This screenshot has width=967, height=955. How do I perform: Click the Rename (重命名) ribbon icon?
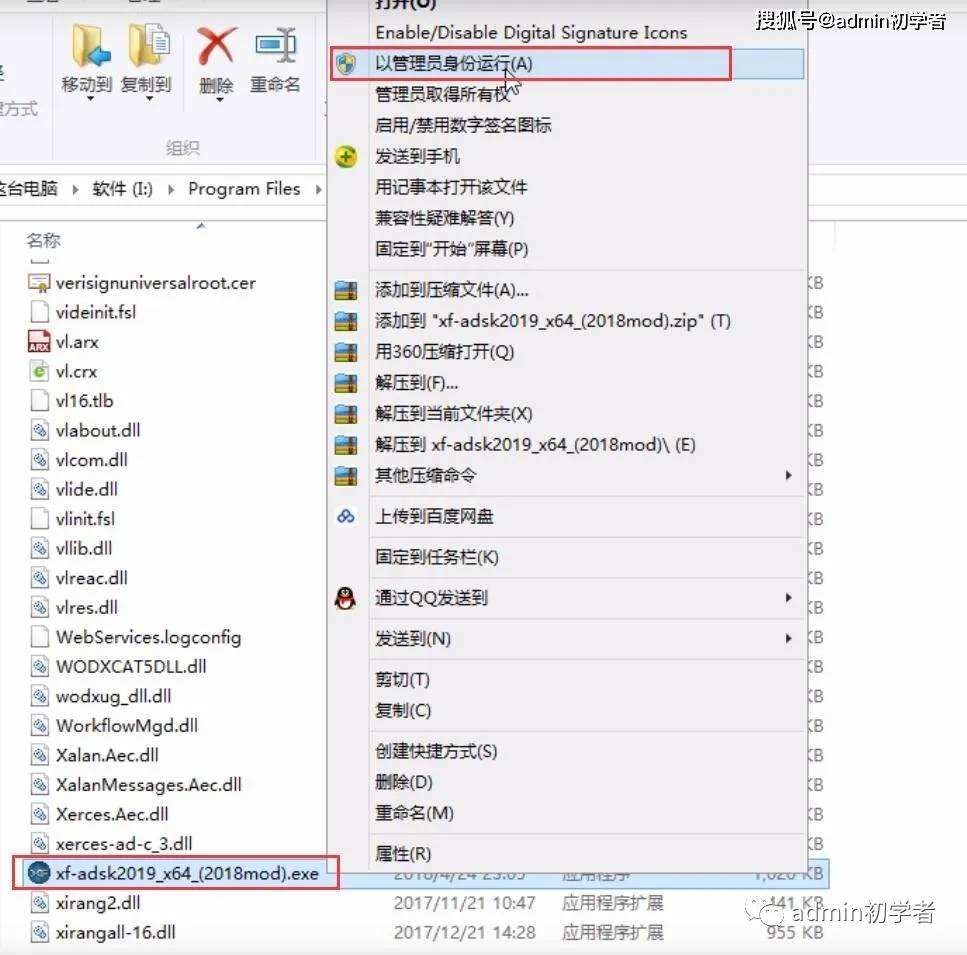click(x=276, y=45)
